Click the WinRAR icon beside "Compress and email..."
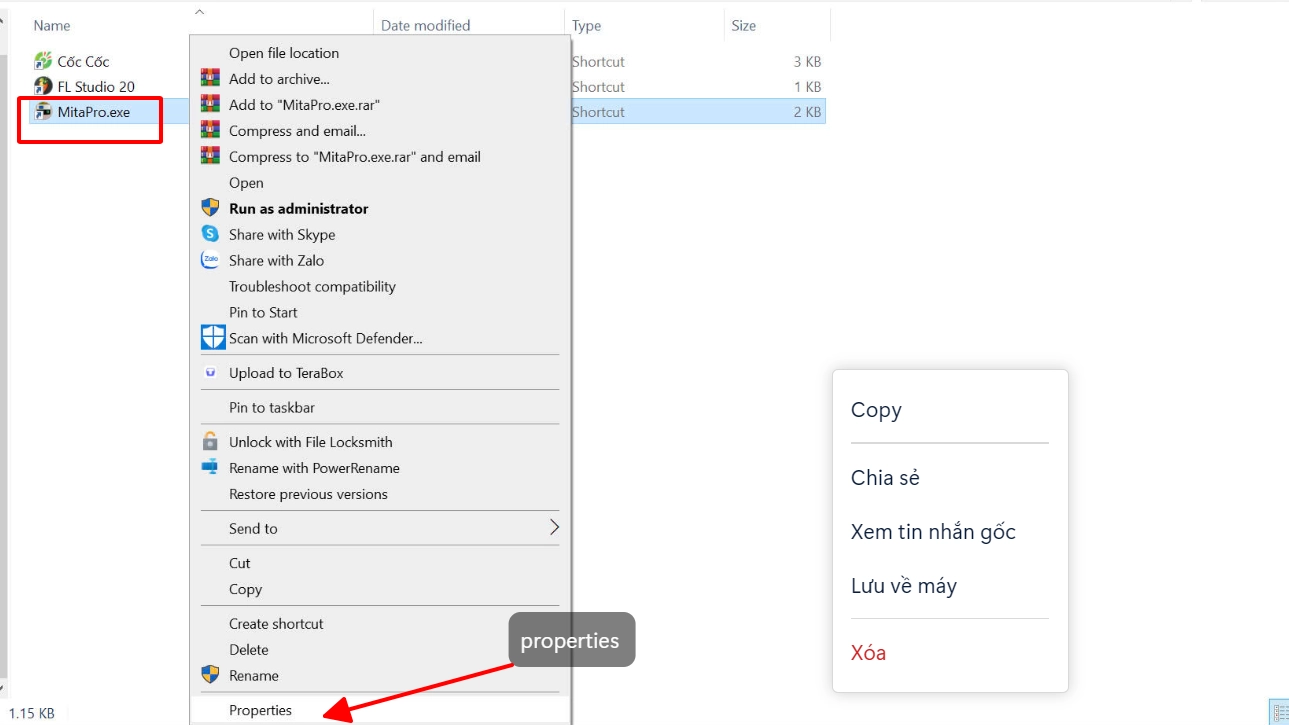Viewport: 1289px width, 725px height. click(x=210, y=130)
